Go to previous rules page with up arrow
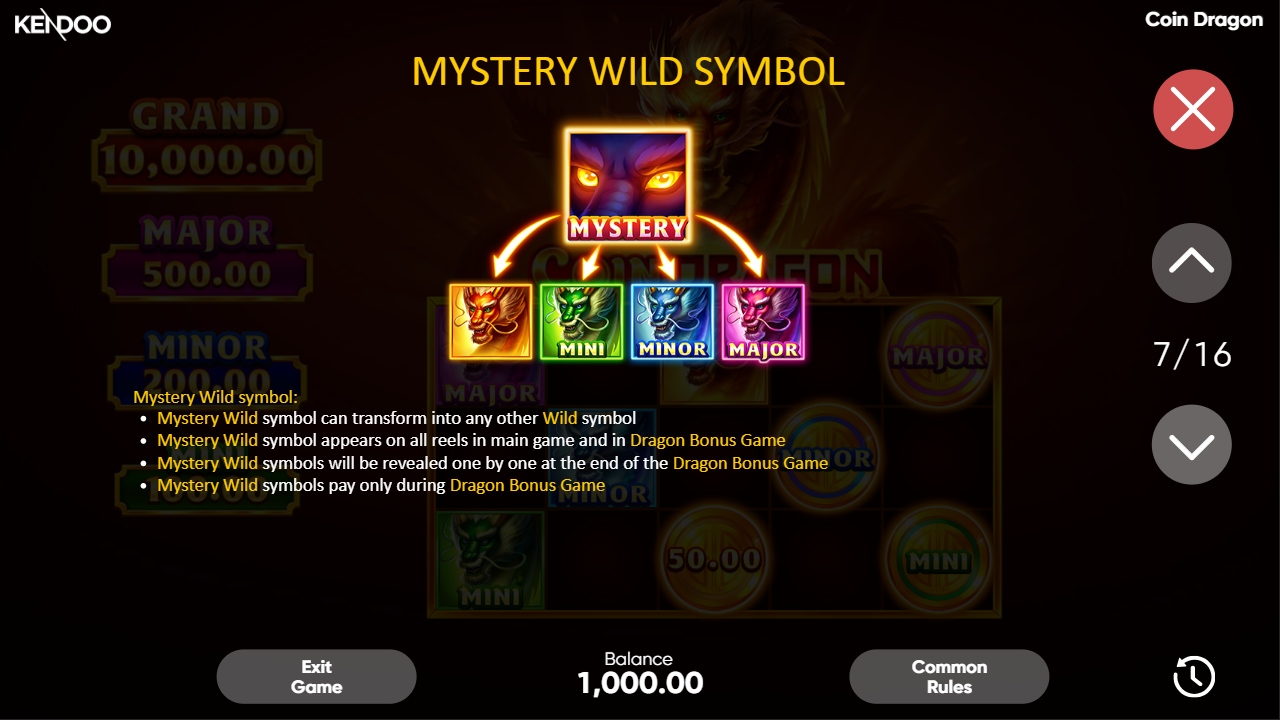 point(1192,263)
